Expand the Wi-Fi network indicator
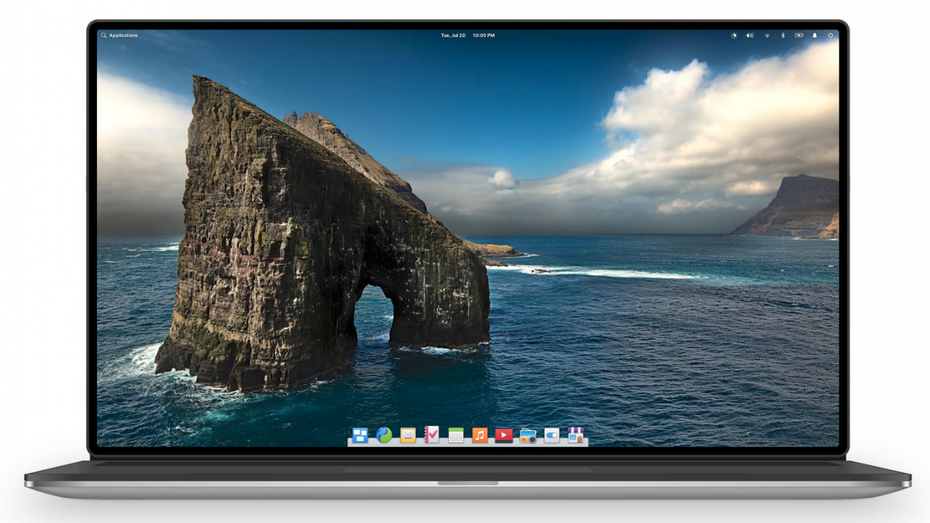 click(x=767, y=35)
